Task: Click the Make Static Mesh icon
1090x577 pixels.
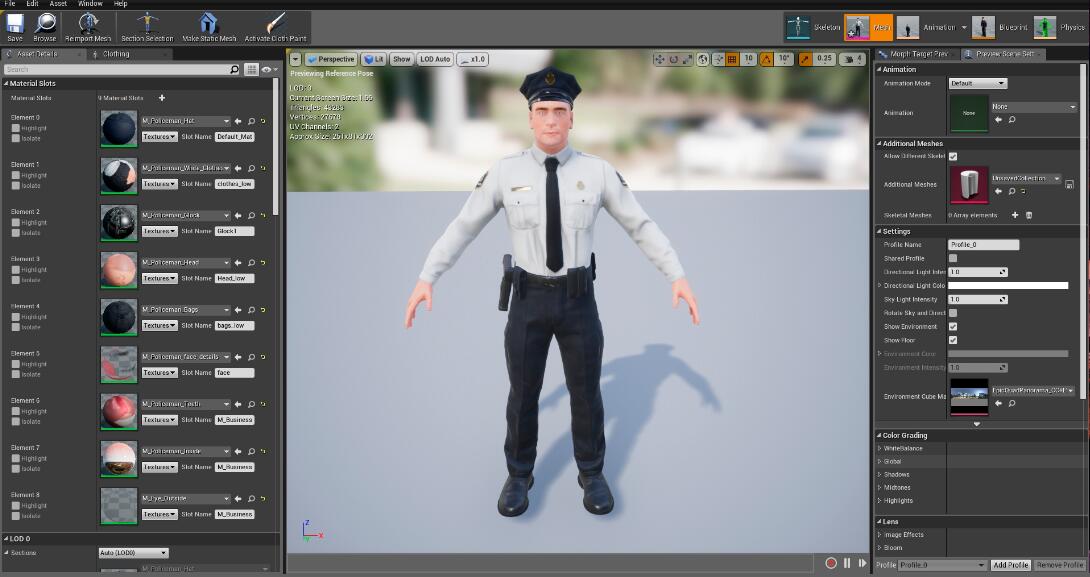Action: [209, 24]
